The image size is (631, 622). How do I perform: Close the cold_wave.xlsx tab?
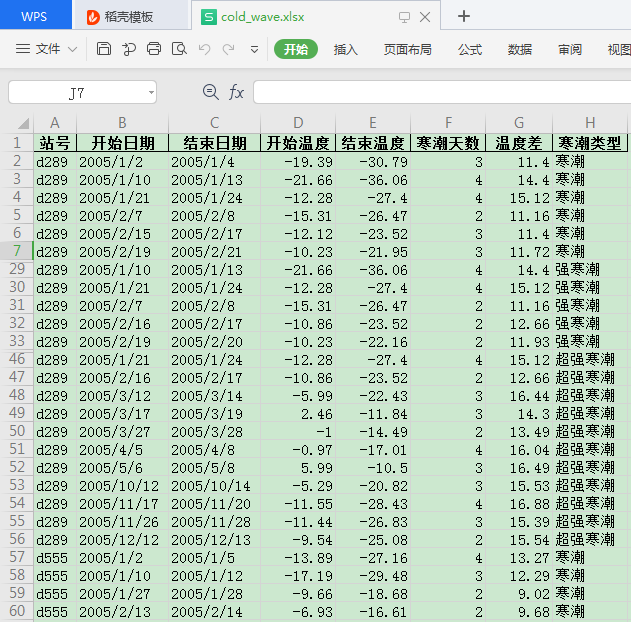click(425, 17)
